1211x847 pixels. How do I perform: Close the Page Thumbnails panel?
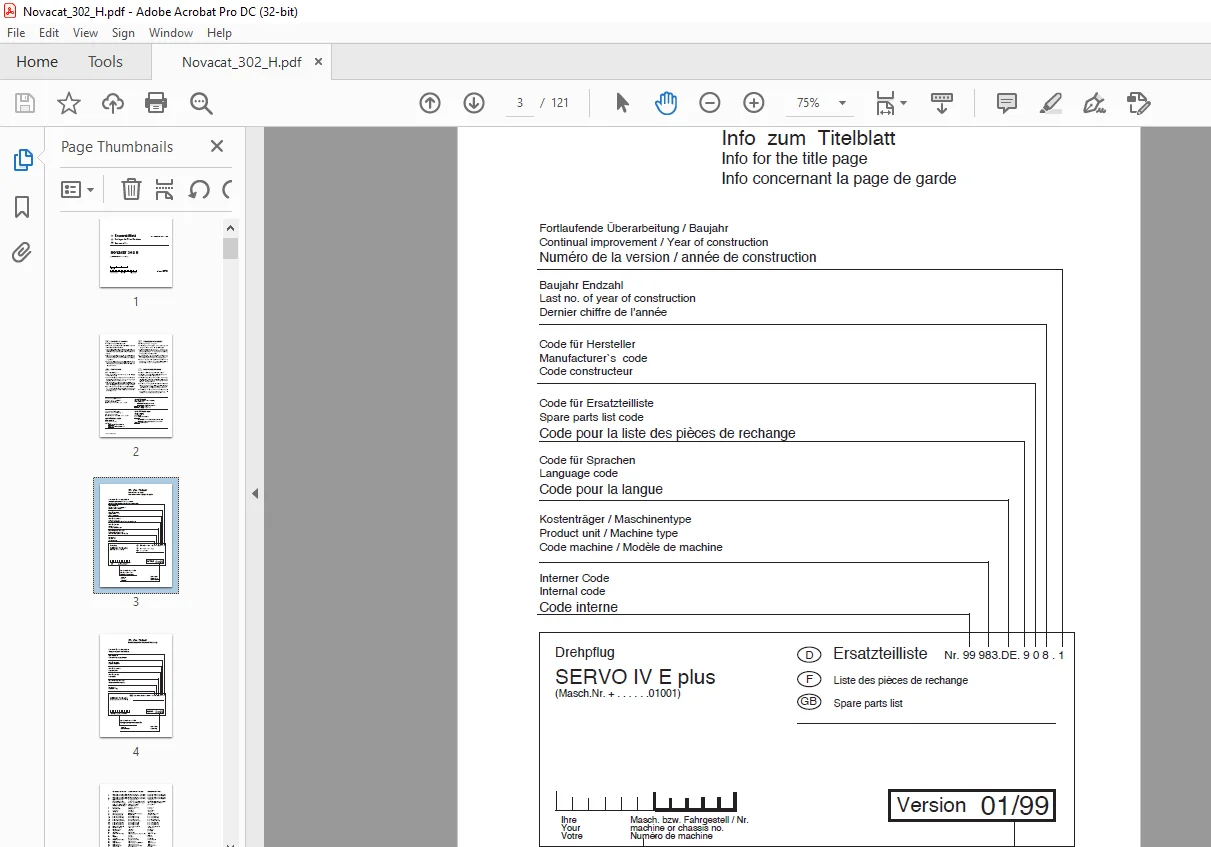(x=217, y=147)
